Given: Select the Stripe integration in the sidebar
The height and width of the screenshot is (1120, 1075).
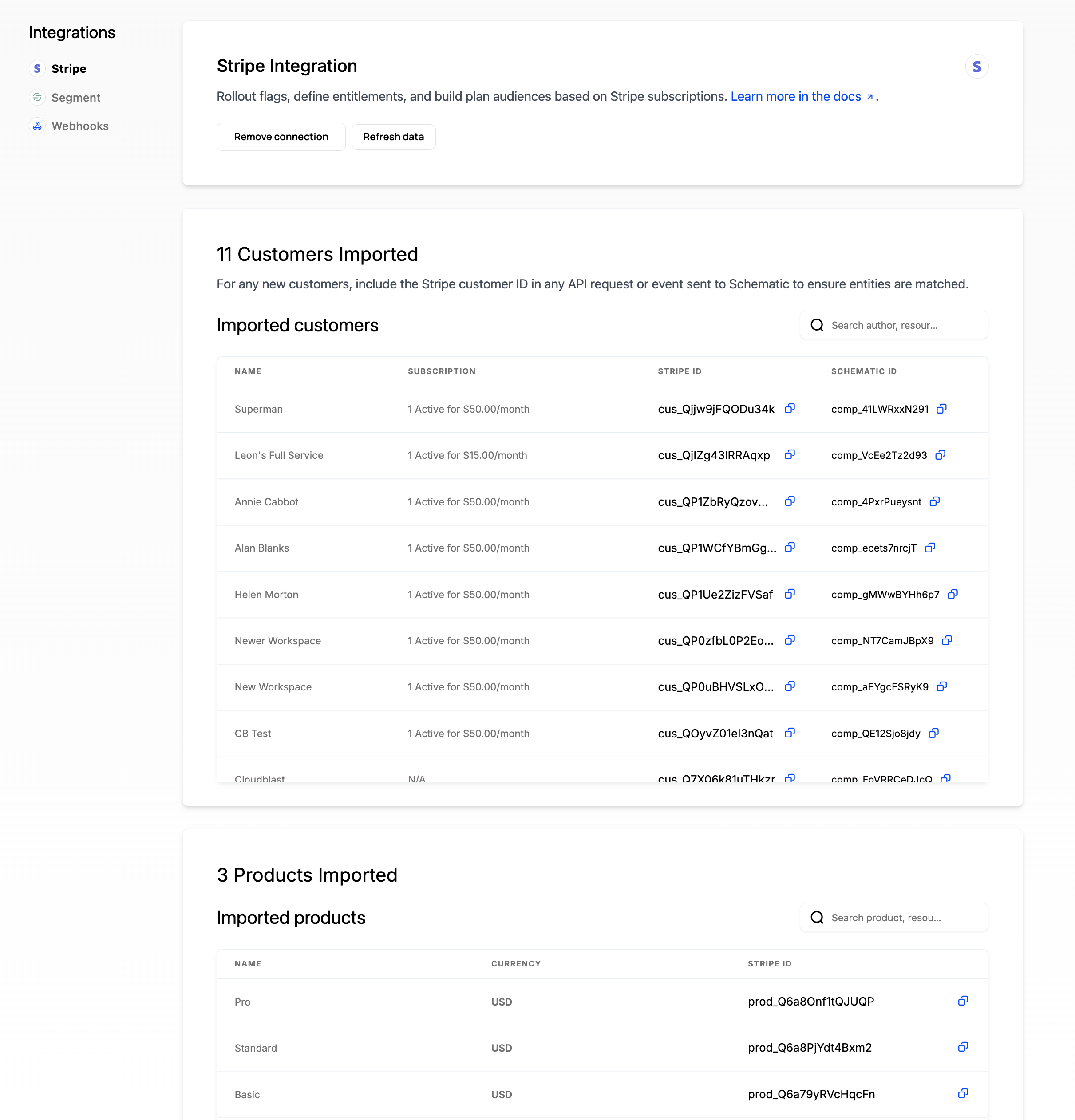Looking at the screenshot, I should (69, 69).
